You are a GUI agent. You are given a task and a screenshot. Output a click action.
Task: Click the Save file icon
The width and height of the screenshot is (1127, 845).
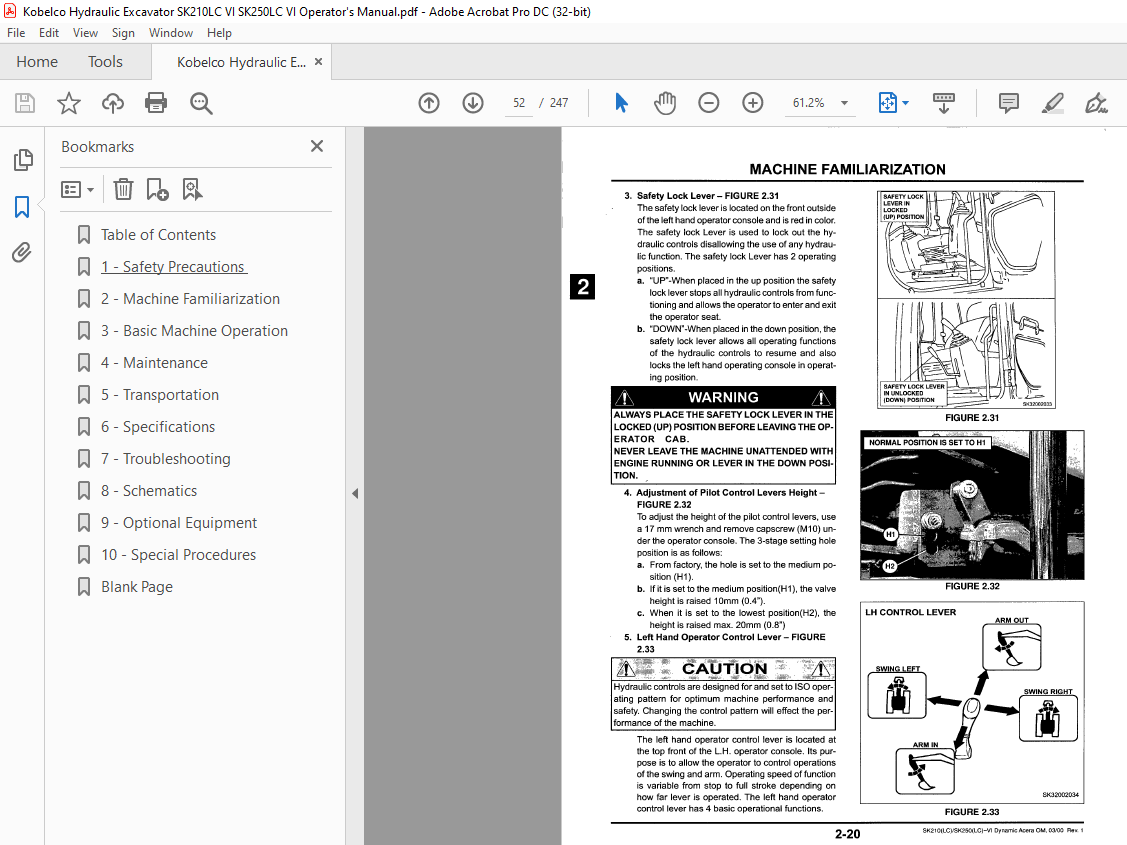coord(24,103)
